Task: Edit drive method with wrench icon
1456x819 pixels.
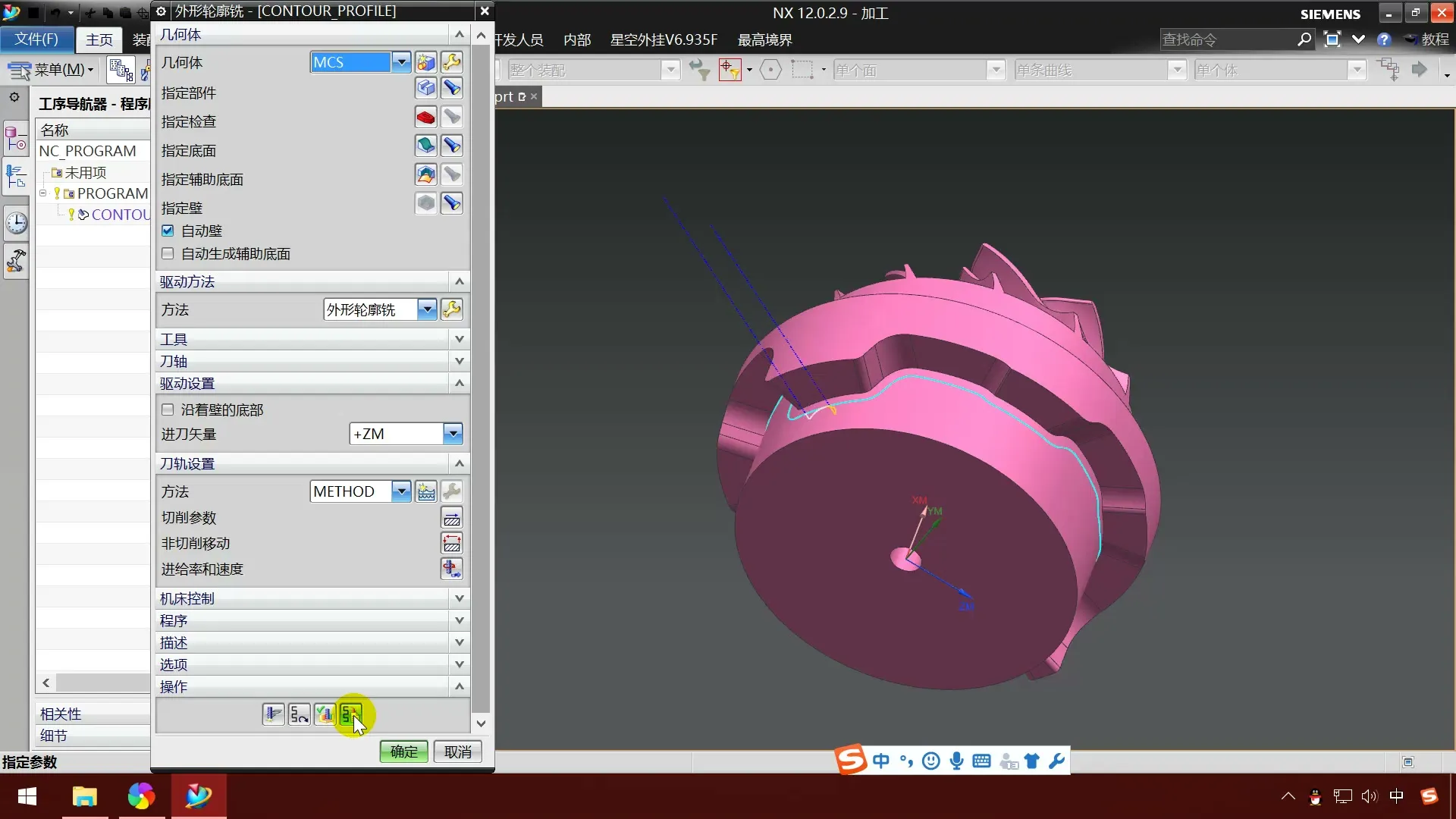Action: pos(452,309)
